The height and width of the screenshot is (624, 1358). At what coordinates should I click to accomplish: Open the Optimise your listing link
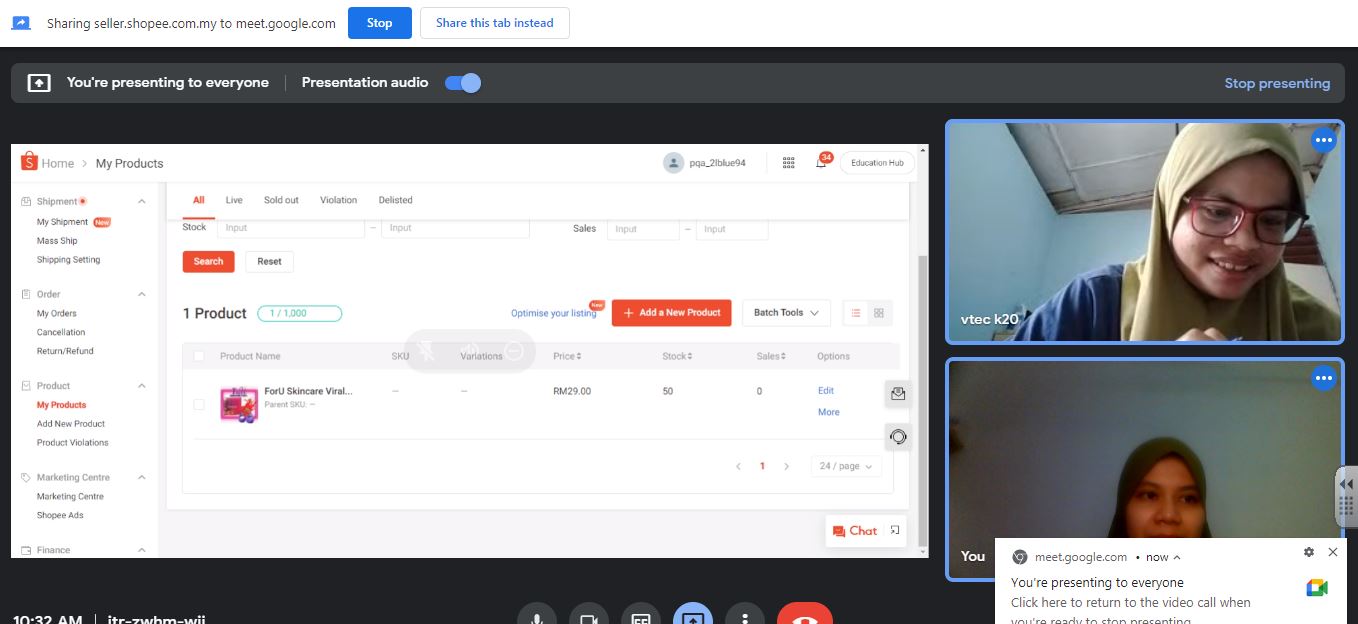[554, 313]
